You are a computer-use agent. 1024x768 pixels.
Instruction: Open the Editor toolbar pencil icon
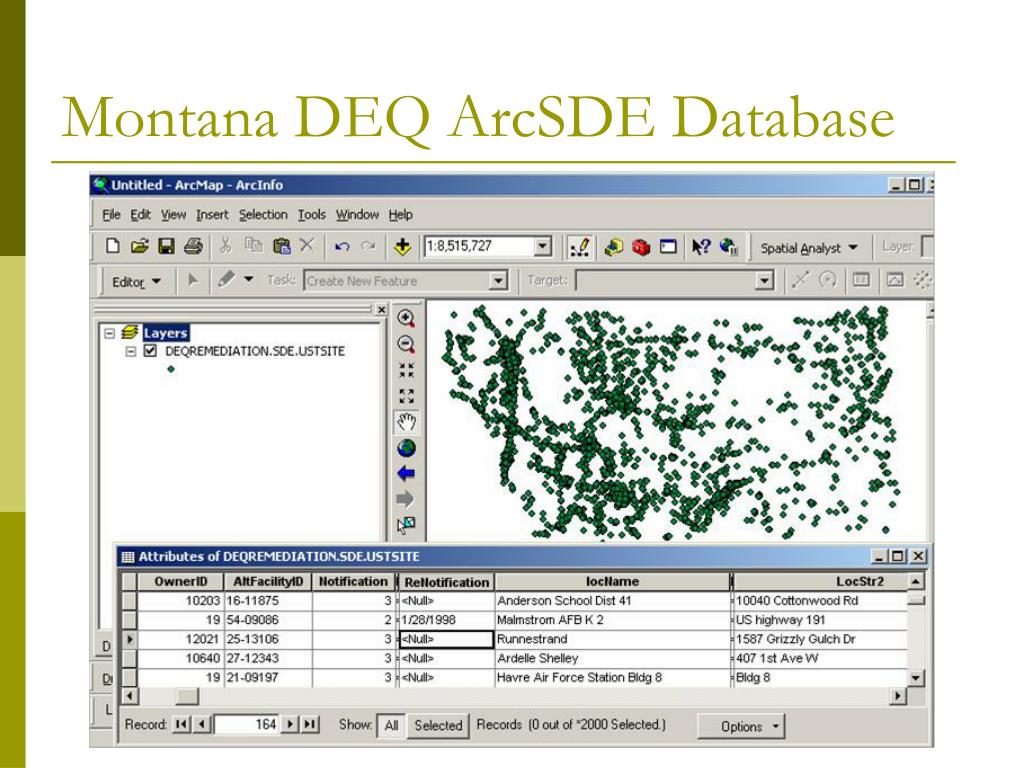pyautogui.click(x=579, y=247)
